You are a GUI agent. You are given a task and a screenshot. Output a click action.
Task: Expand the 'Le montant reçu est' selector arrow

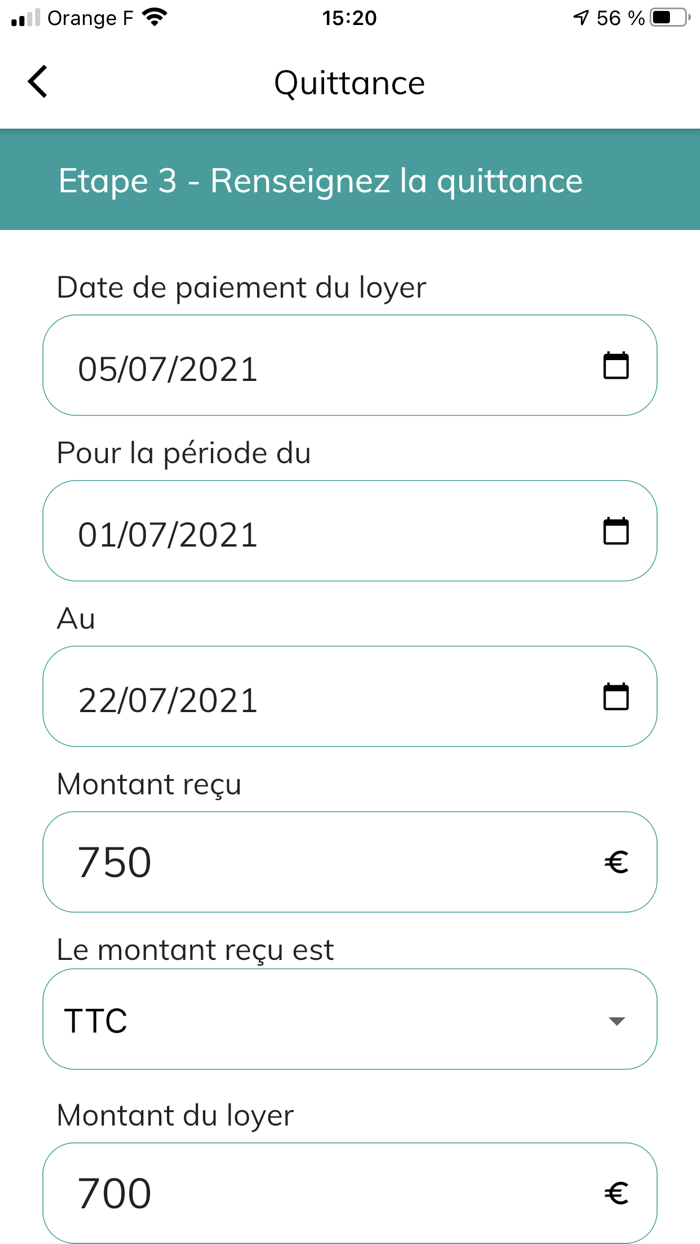point(617,1021)
